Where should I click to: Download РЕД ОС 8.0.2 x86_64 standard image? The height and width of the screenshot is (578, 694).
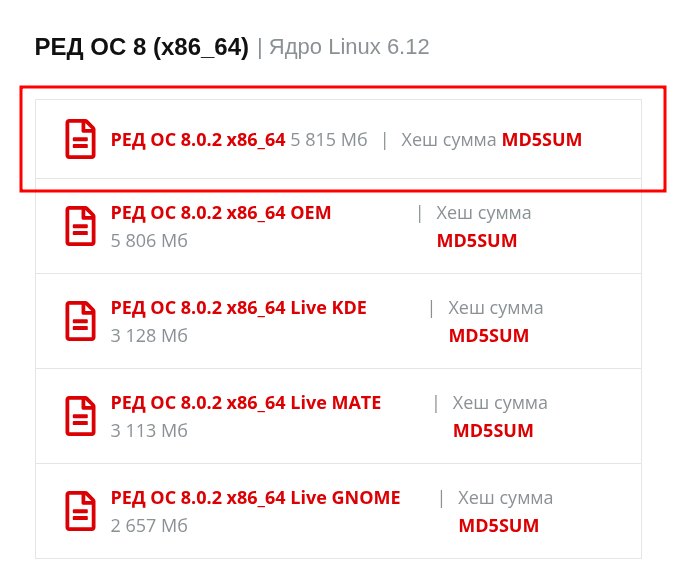(198, 140)
